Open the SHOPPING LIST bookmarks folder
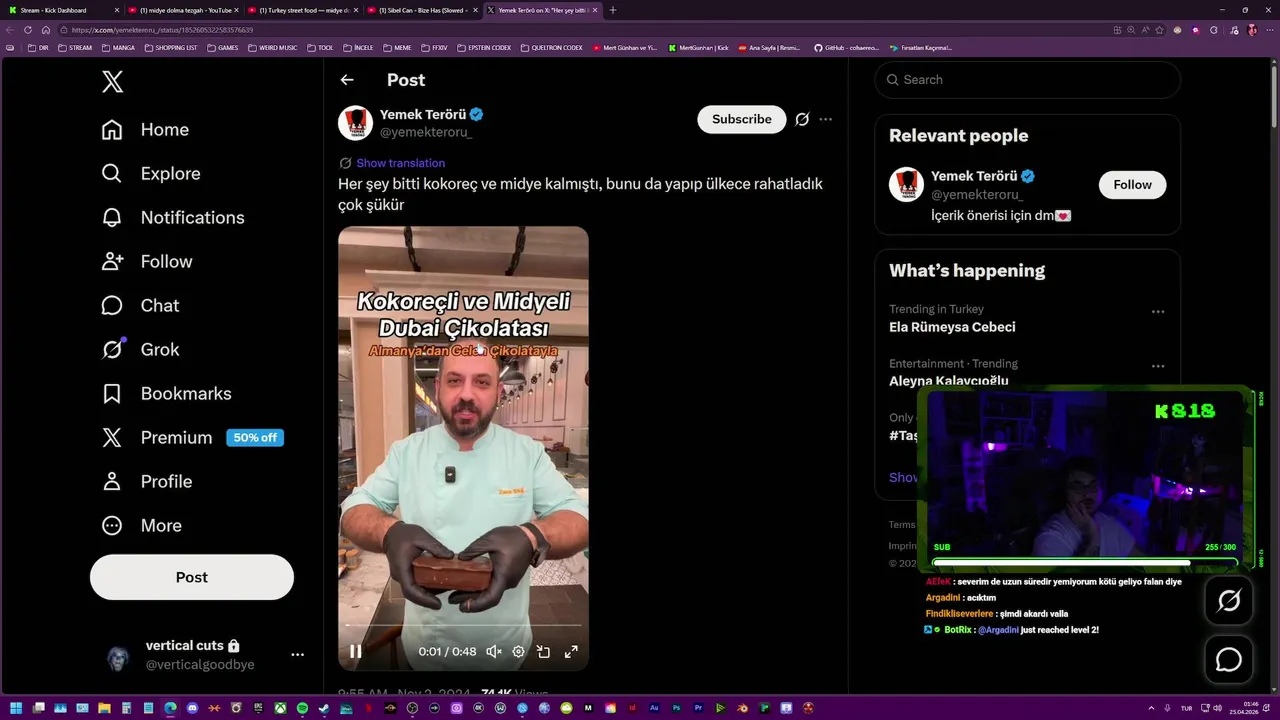The width and height of the screenshot is (1280, 720). point(171,47)
